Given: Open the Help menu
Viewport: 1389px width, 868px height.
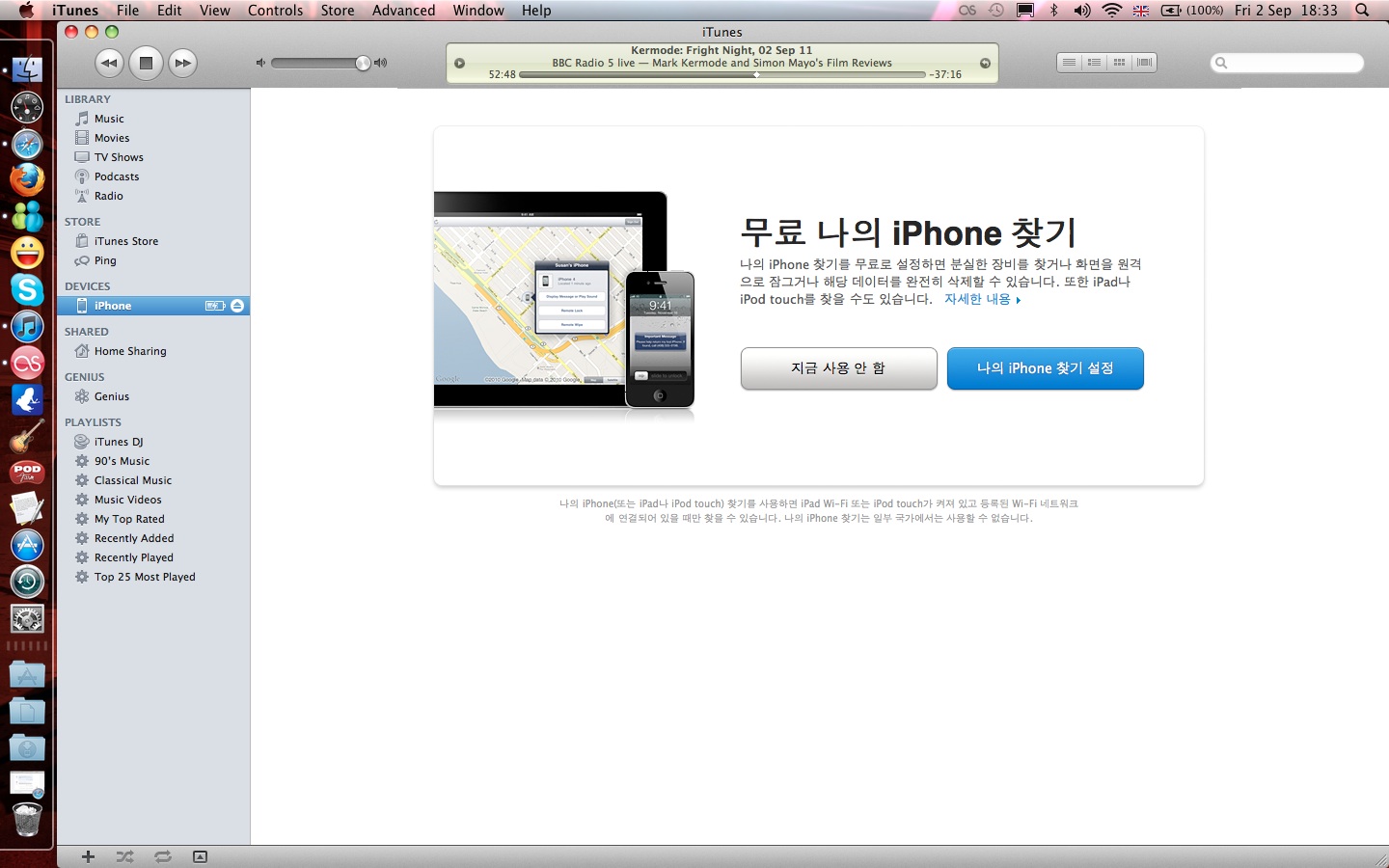Looking at the screenshot, I should 536,11.
